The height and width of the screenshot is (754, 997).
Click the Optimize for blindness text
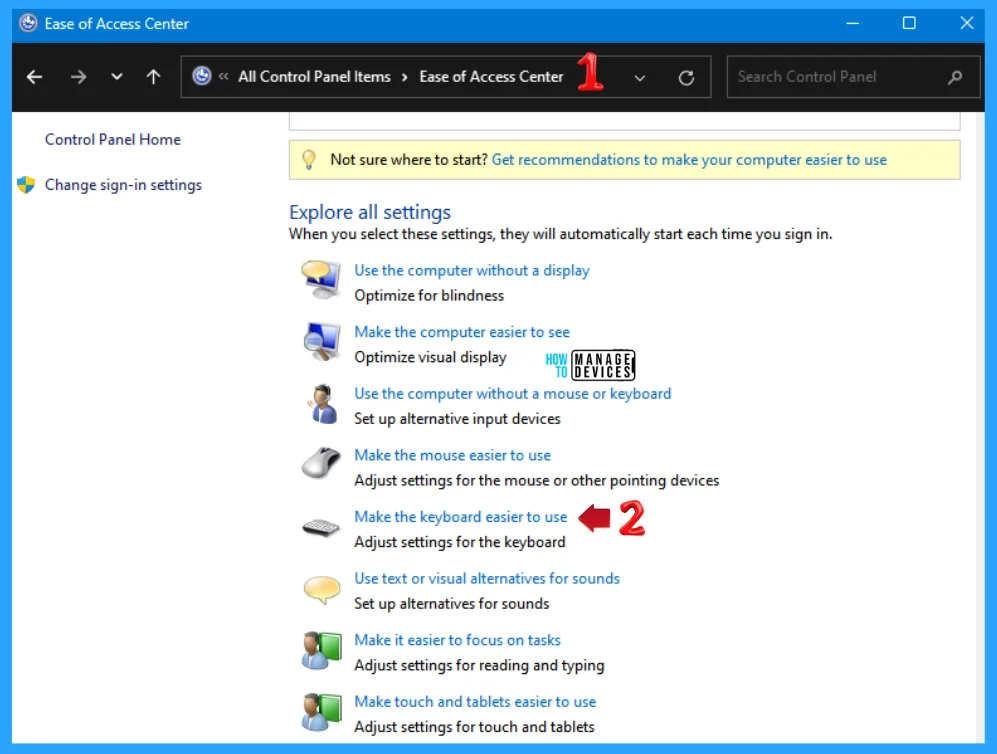[x=429, y=296]
